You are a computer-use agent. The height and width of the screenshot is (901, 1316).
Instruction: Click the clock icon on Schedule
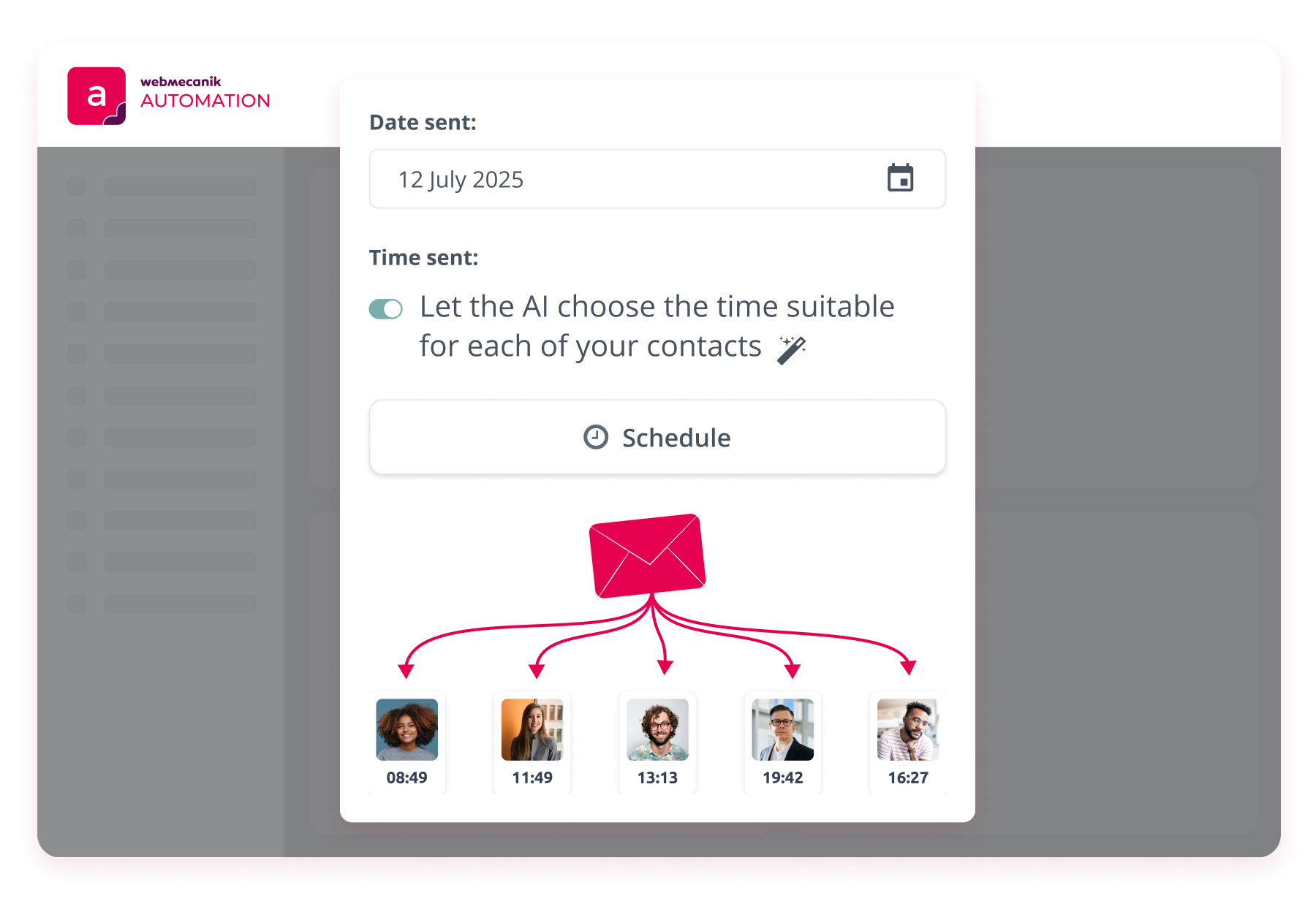coord(596,437)
